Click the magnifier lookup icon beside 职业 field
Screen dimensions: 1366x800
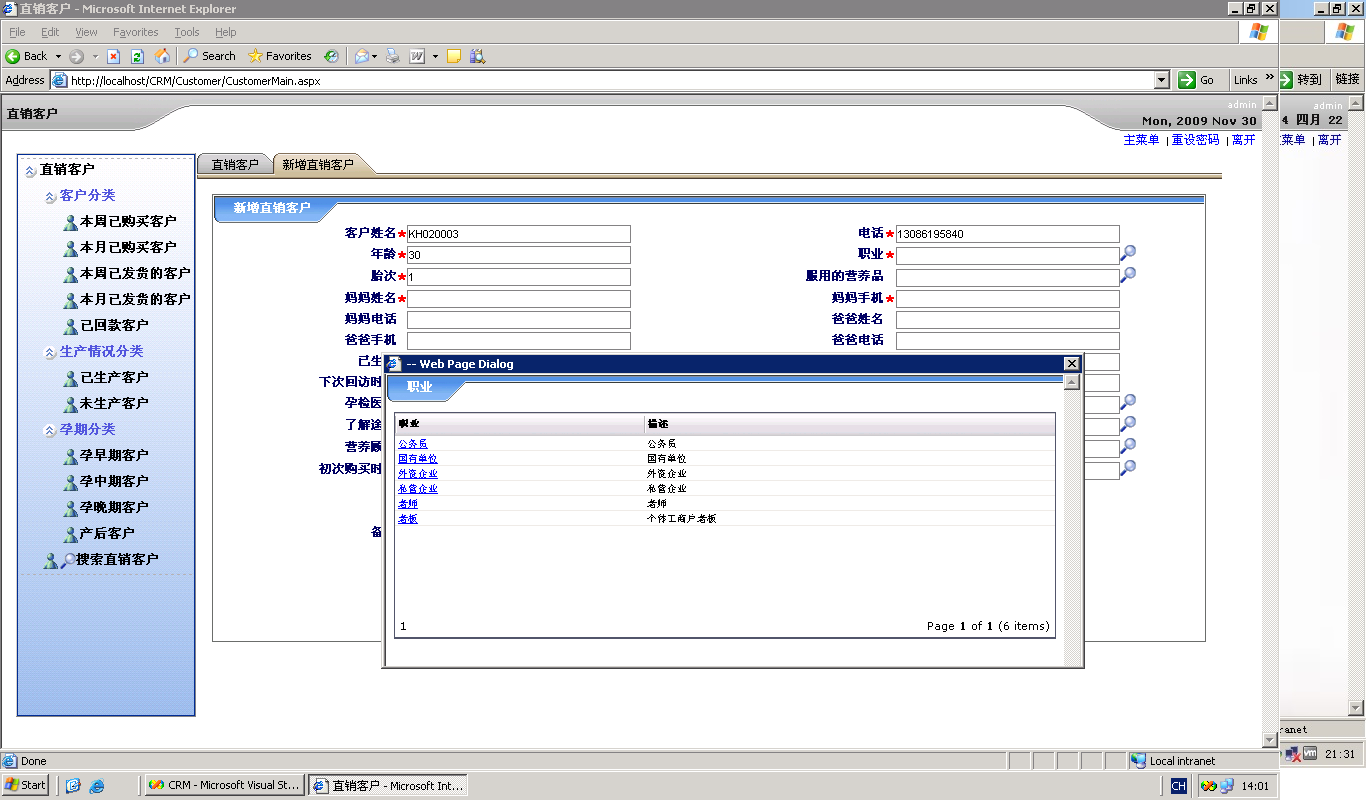(x=1127, y=254)
